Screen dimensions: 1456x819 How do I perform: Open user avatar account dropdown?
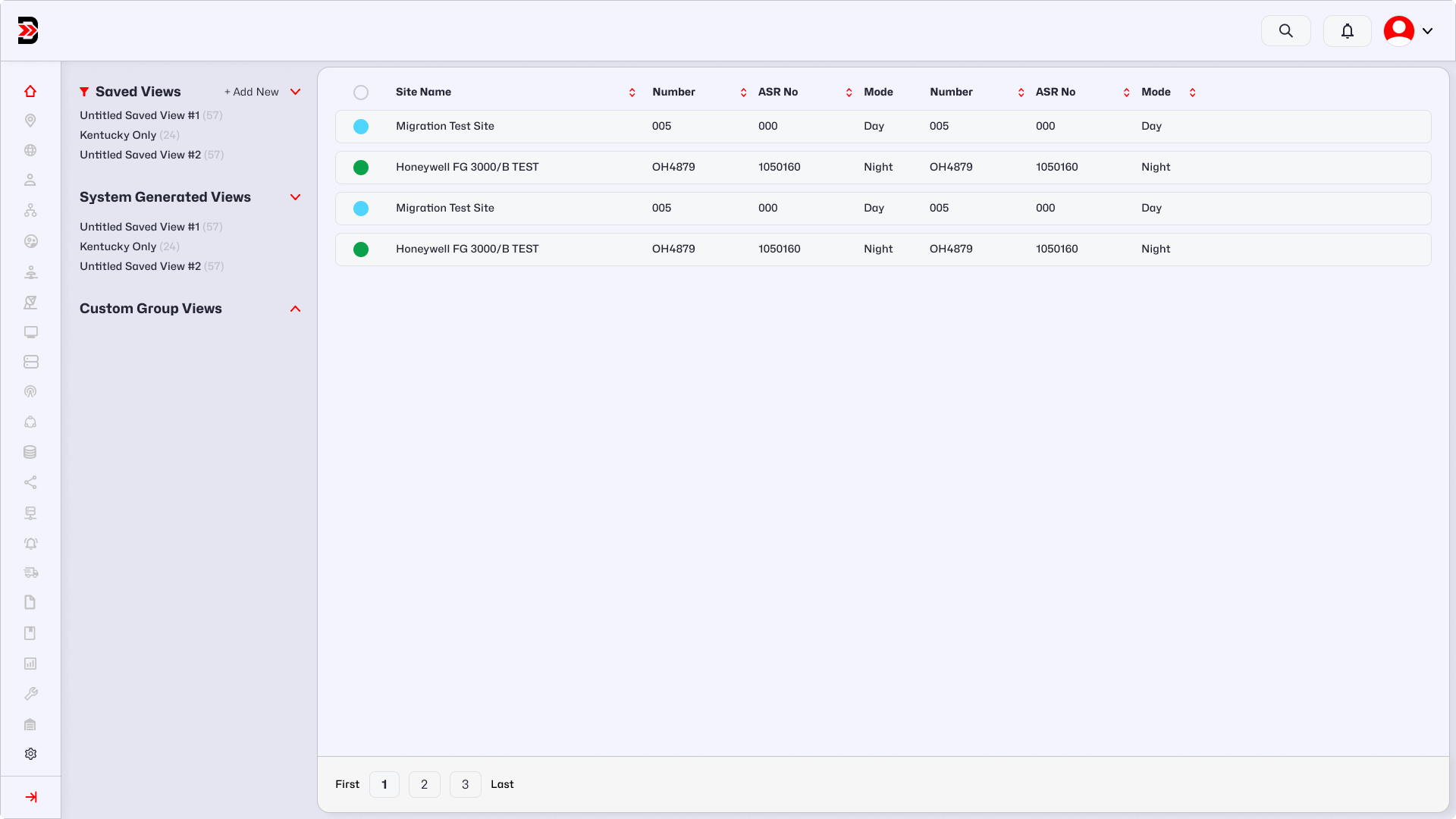pyautogui.click(x=1409, y=31)
